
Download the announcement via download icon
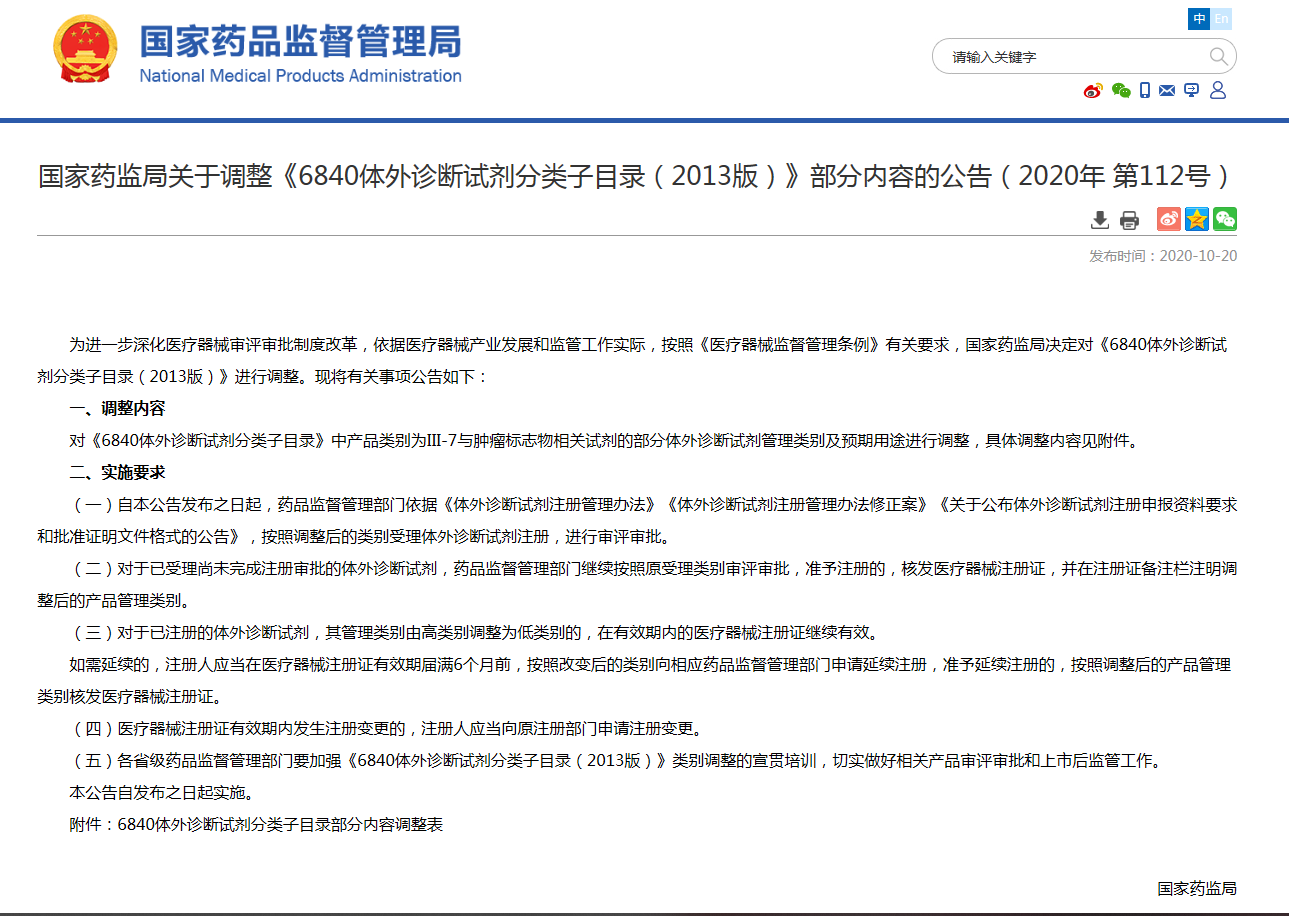1099,220
